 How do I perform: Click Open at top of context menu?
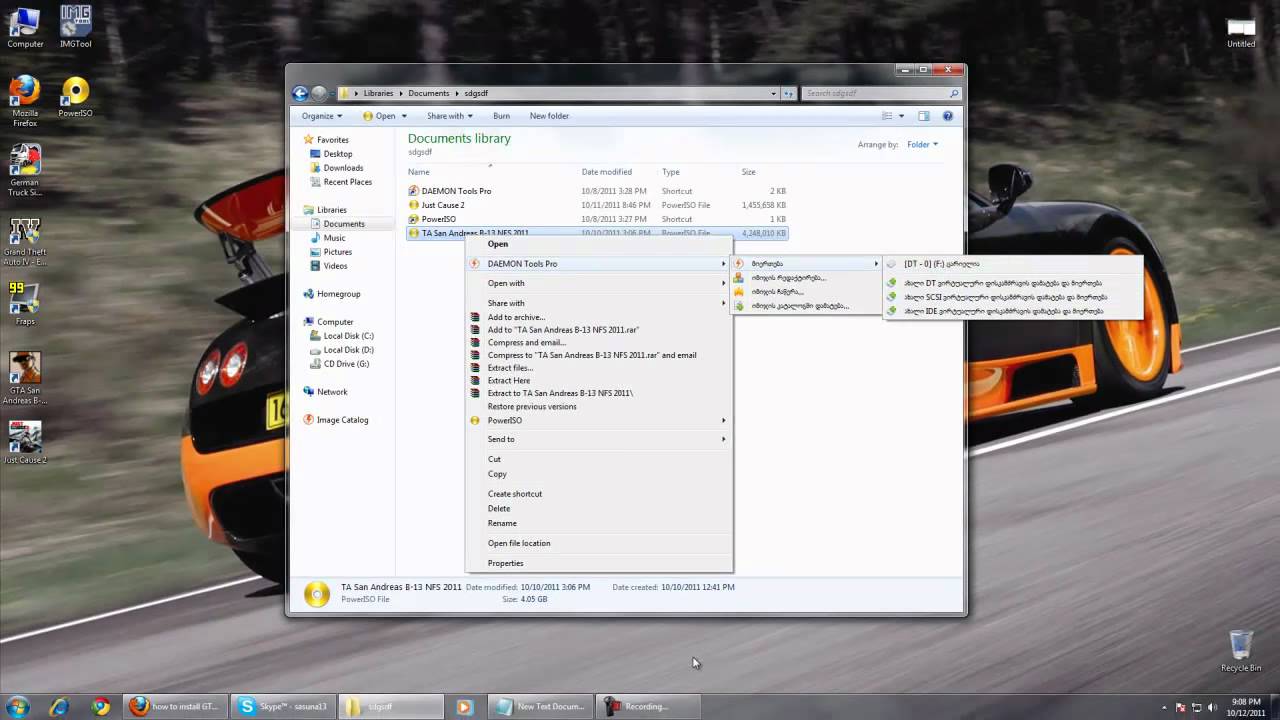(x=598, y=244)
